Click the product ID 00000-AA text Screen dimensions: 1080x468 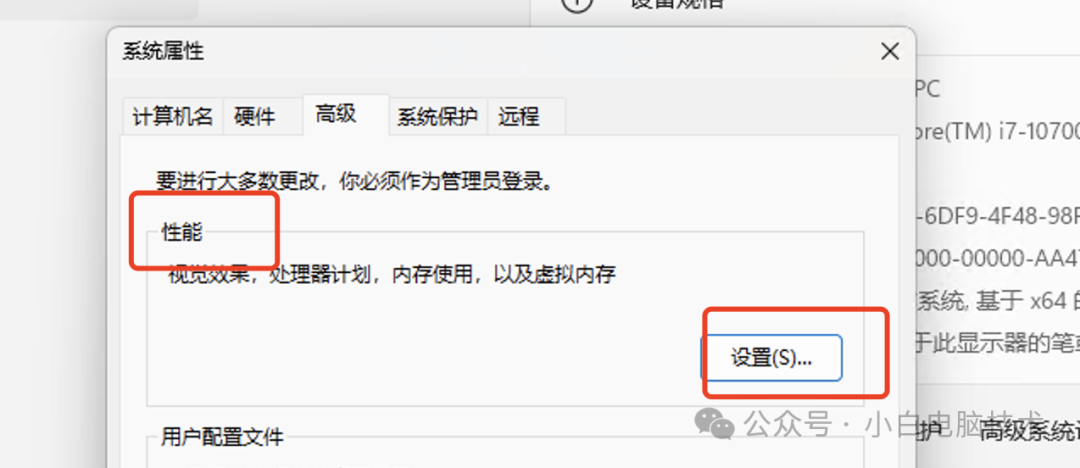tap(998, 258)
